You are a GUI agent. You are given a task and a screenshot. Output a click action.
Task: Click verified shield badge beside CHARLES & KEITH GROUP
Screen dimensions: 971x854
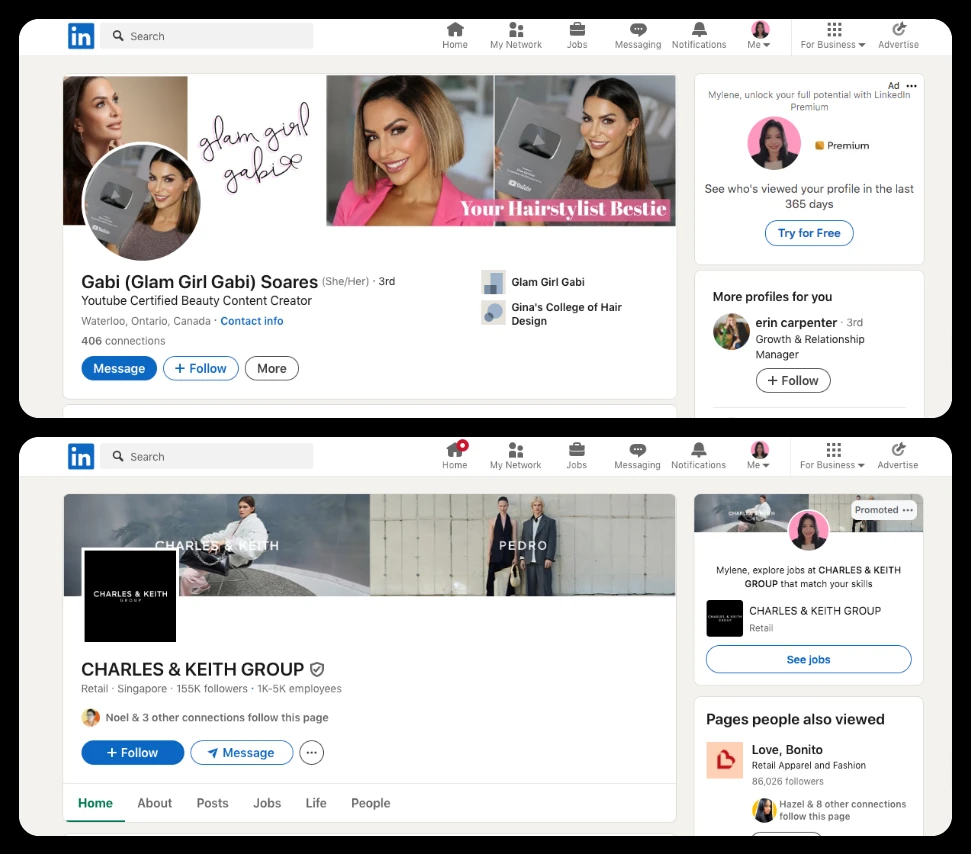[x=317, y=669]
